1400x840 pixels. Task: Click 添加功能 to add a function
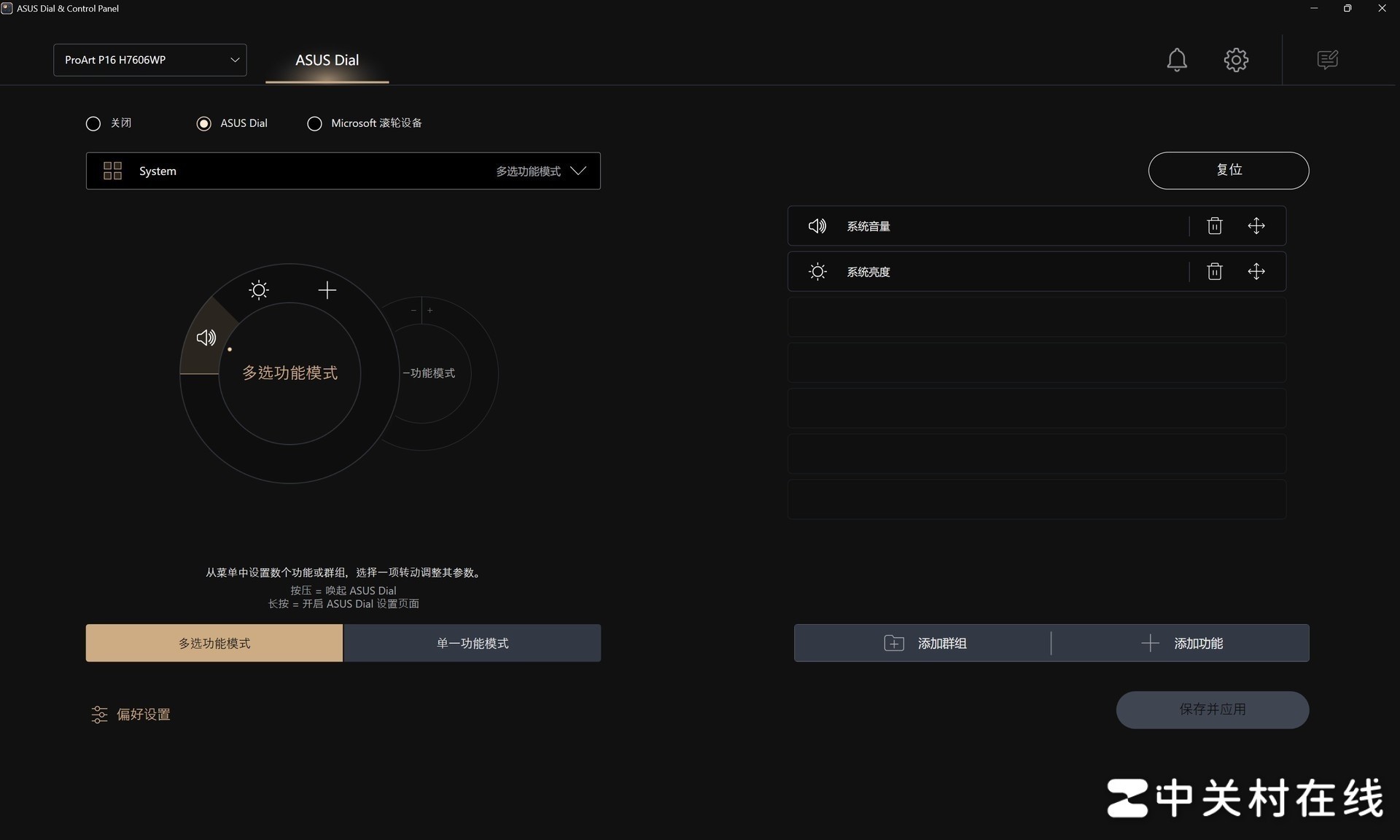click(1181, 643)
